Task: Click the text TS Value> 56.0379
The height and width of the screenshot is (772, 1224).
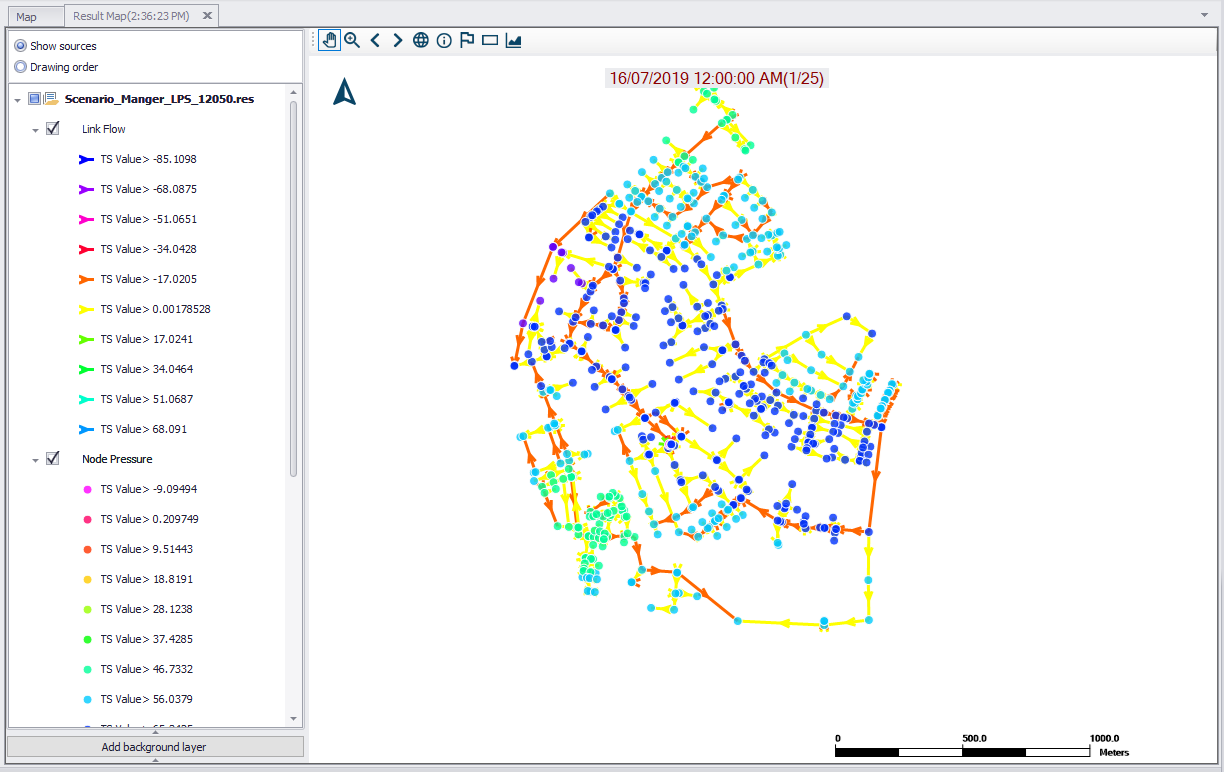Action: [146, 699]
